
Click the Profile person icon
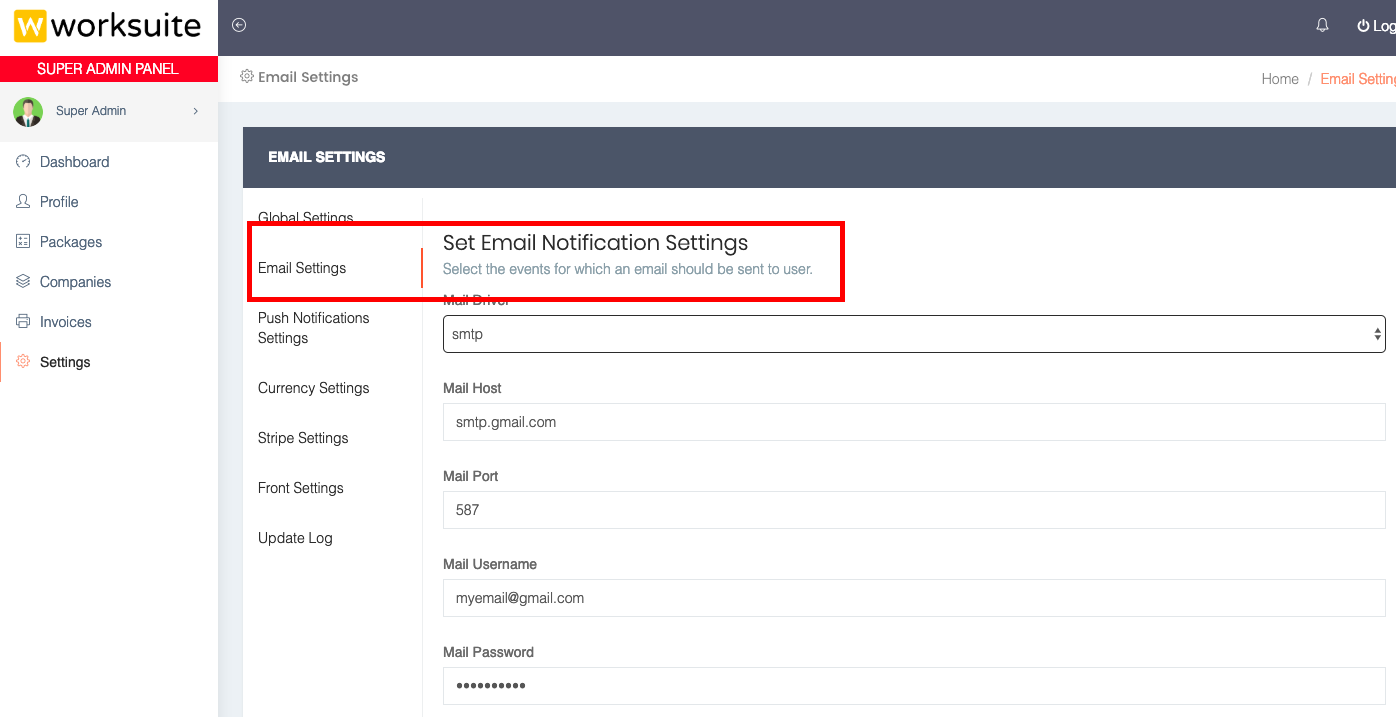(x=23, y=201)
